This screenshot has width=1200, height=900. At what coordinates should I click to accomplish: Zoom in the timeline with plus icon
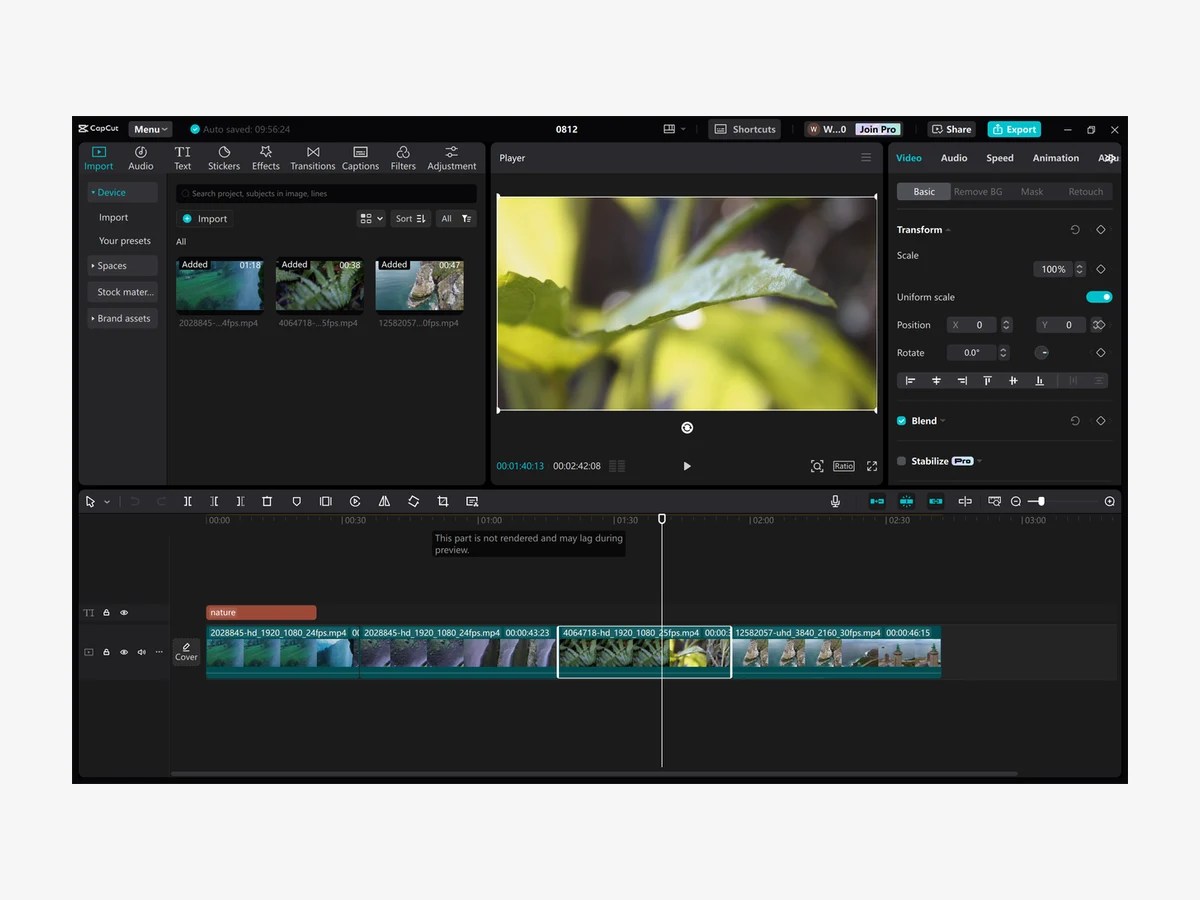click(1109, 501)
